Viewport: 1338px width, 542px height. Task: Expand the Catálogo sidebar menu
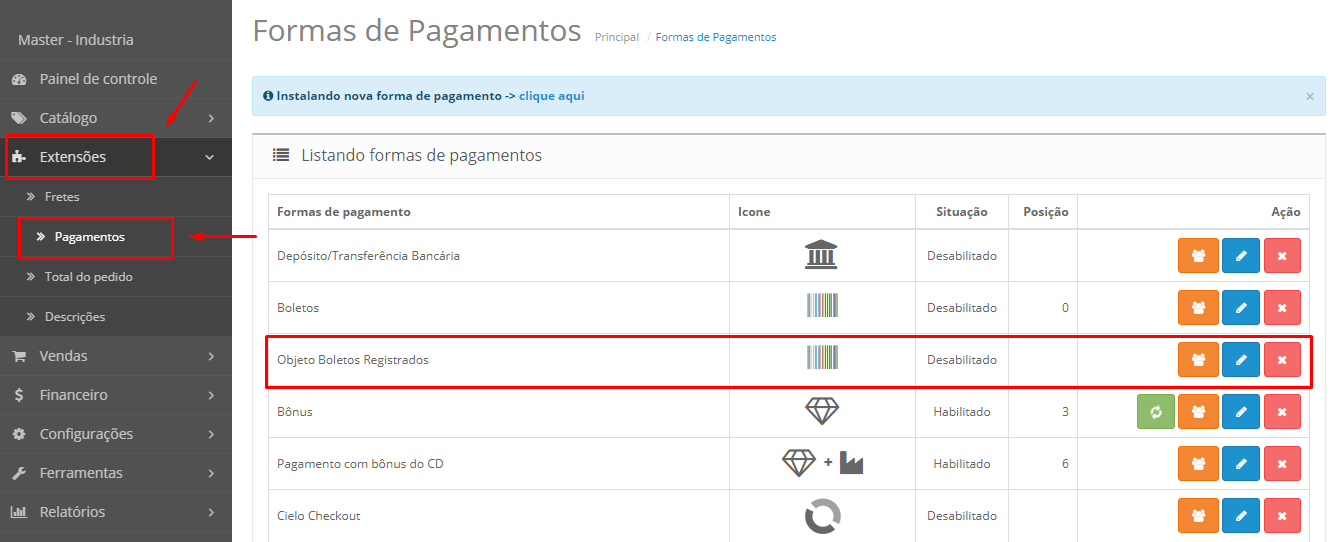point(115,118)
